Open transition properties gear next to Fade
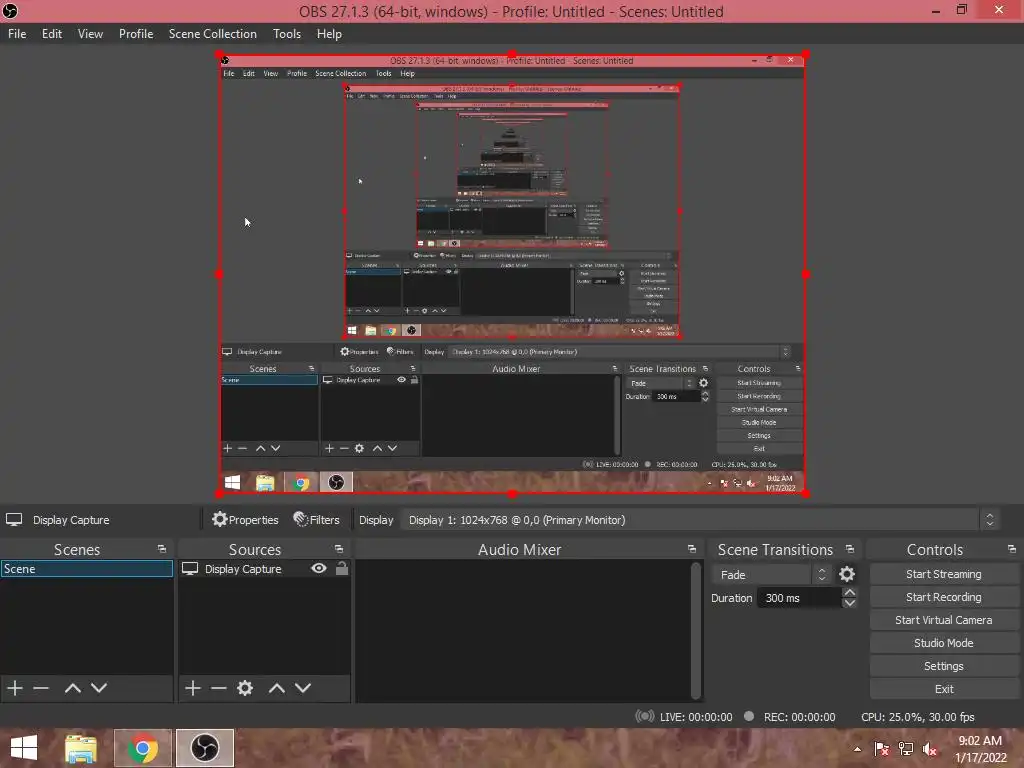The height and width of the screenshot is (768, 1024). click(846, 574)
